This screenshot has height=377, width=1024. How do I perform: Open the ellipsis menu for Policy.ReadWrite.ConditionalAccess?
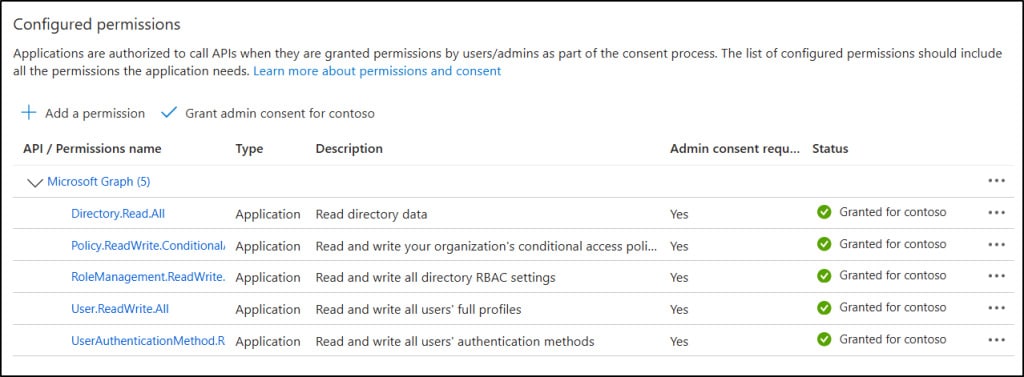pyautogui.click(x=997, y=244)
